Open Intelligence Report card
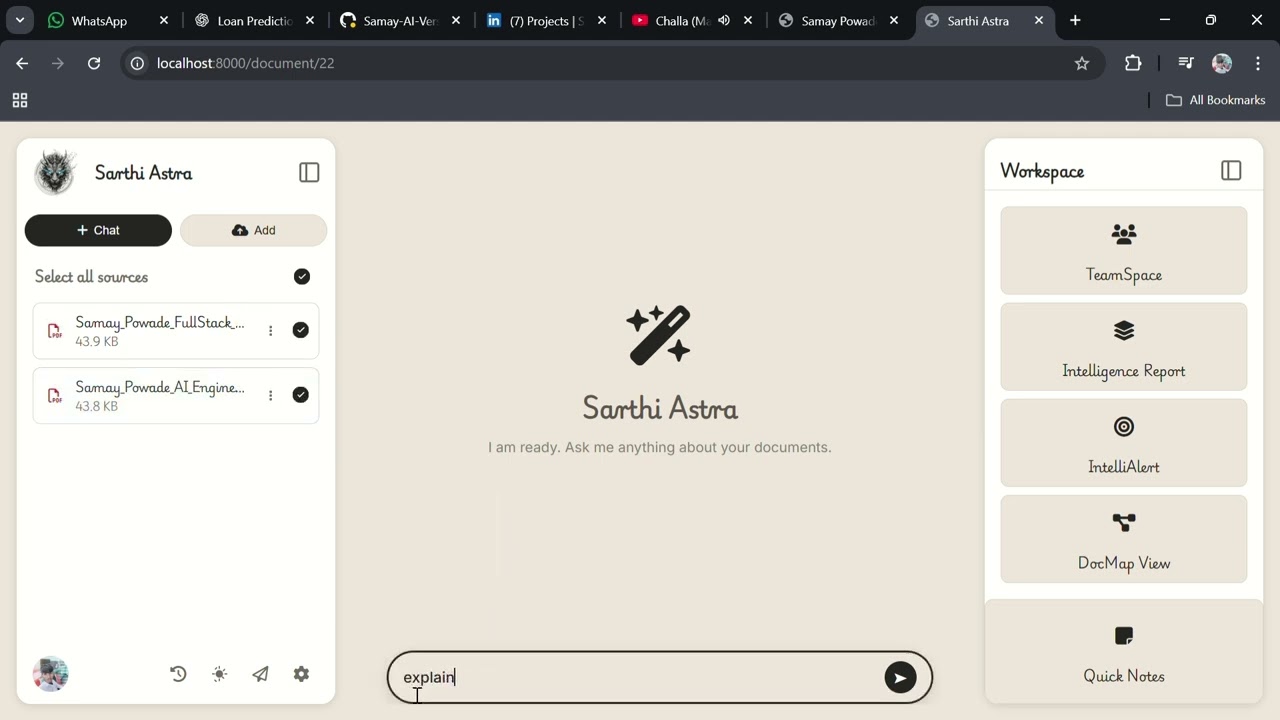Image resolution: width=1280 pixels, height=720 pixels. pos(1124,347)
